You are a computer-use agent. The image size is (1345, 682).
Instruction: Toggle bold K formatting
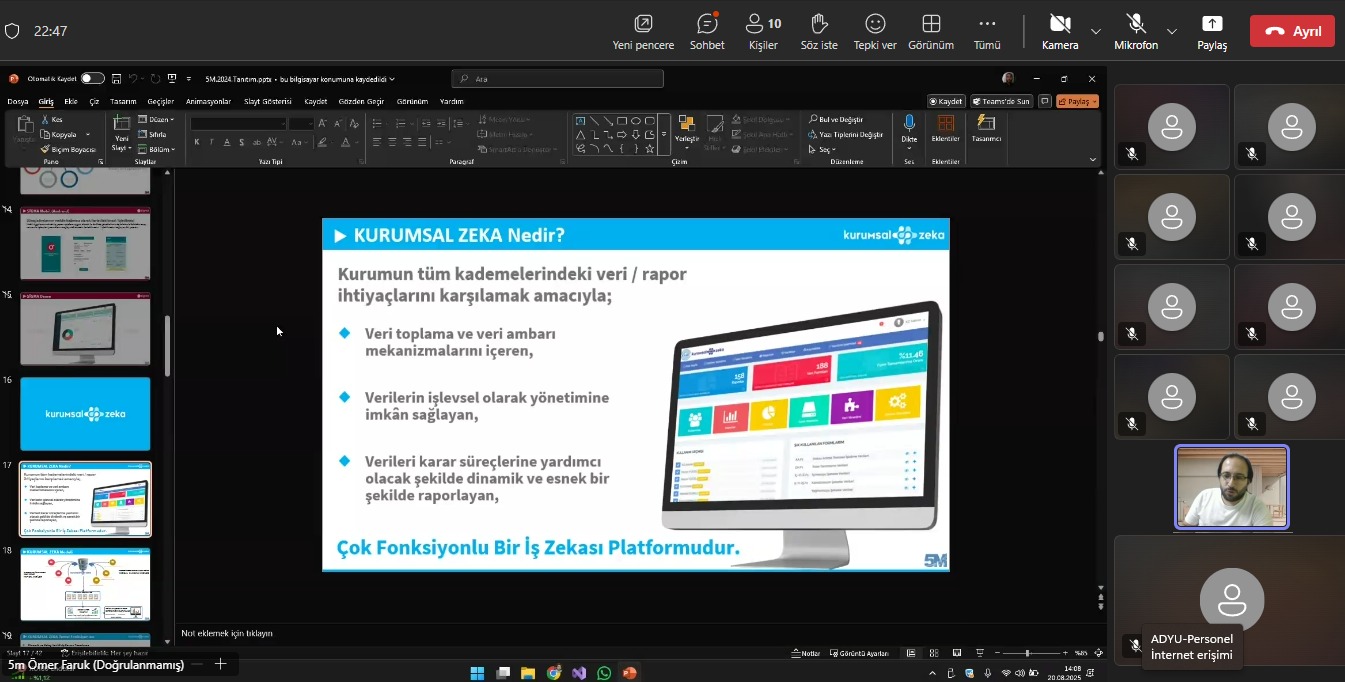pyautogui.click(x=197, y=142)
